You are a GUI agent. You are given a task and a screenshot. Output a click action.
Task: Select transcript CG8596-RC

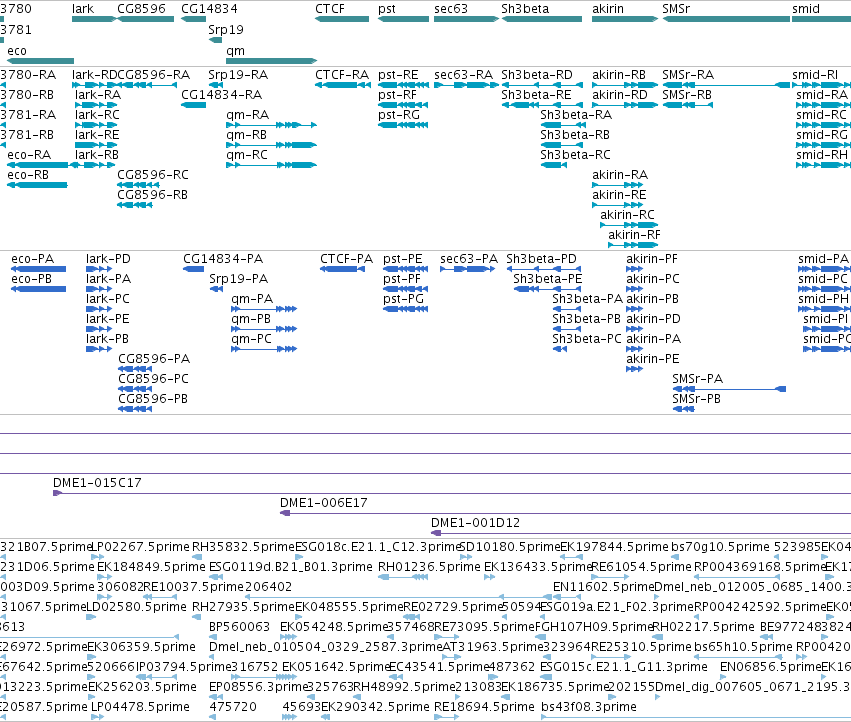coord(138,185)
